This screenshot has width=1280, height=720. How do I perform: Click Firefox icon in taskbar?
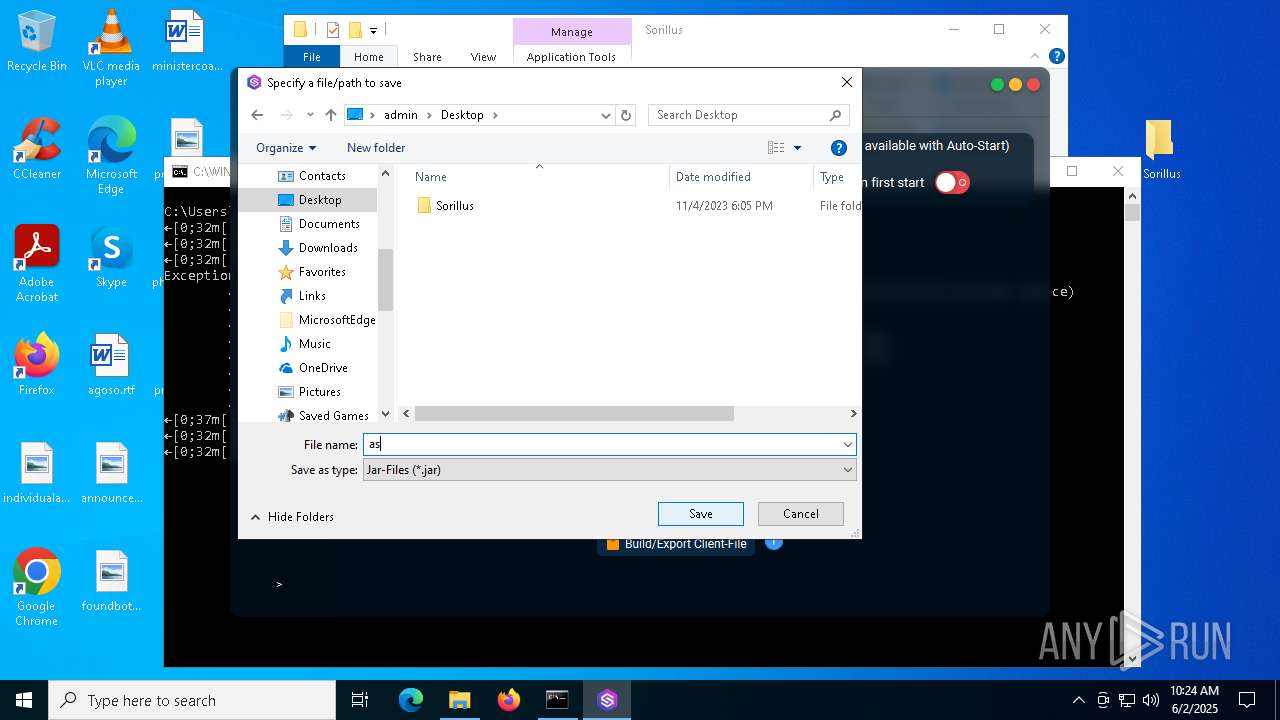coord(509,700)
